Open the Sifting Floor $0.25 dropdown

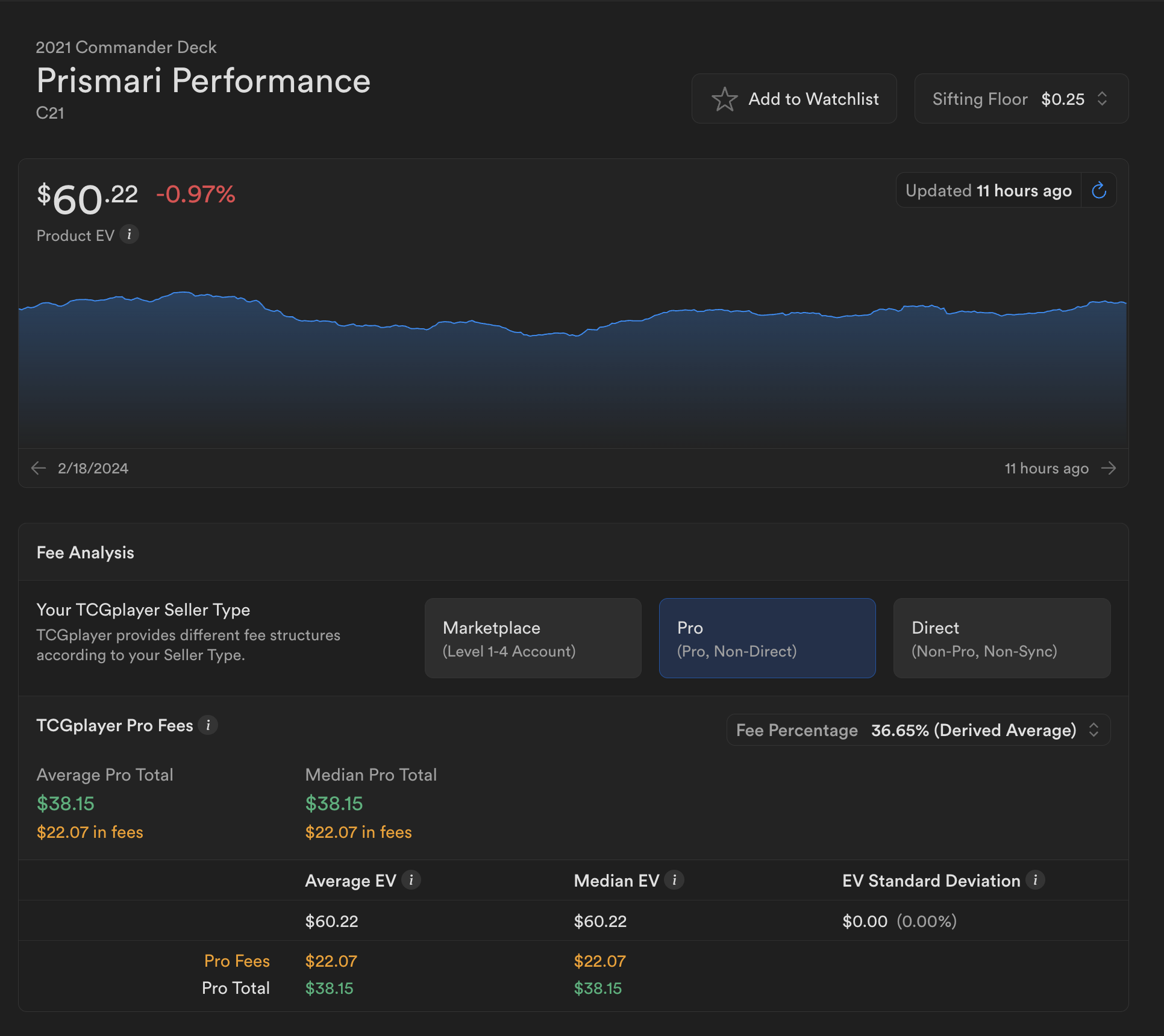[x=1021, y=99]
